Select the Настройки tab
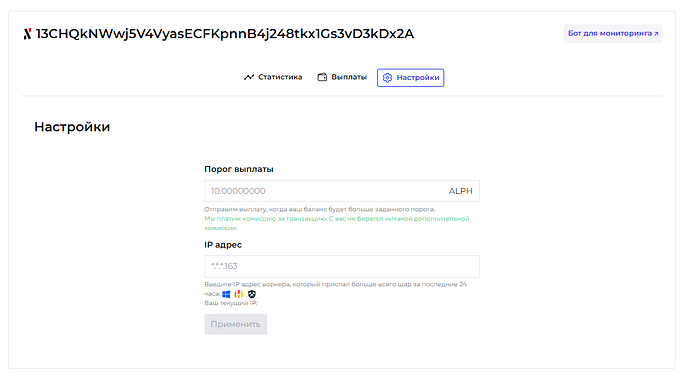Viewport: 690px width, 382px height. 411,77
